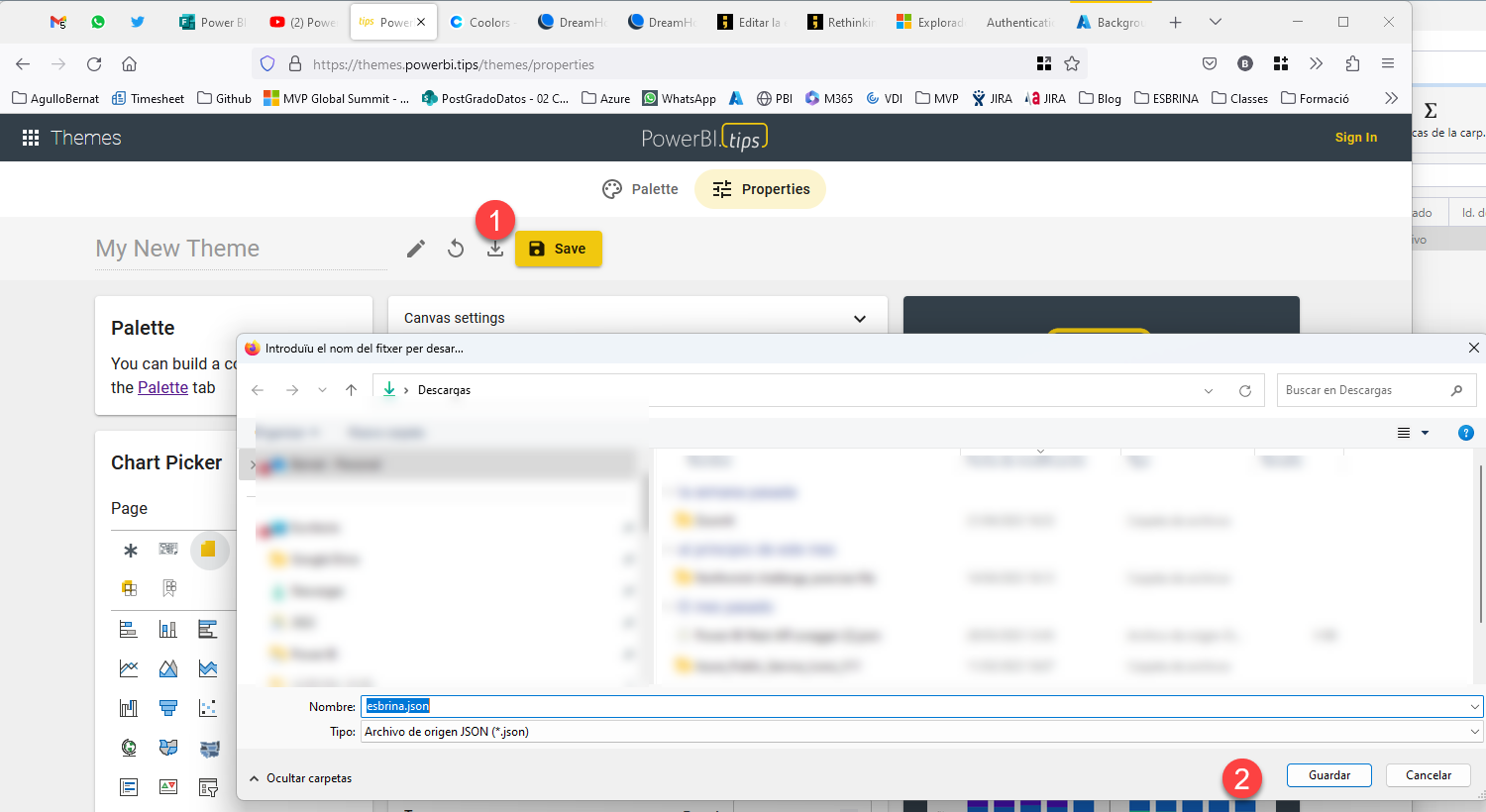This screenshot has width=1486, height=812.
Task: Open the view options dropdown in the dialog
Action: [x=1425, y=433]
